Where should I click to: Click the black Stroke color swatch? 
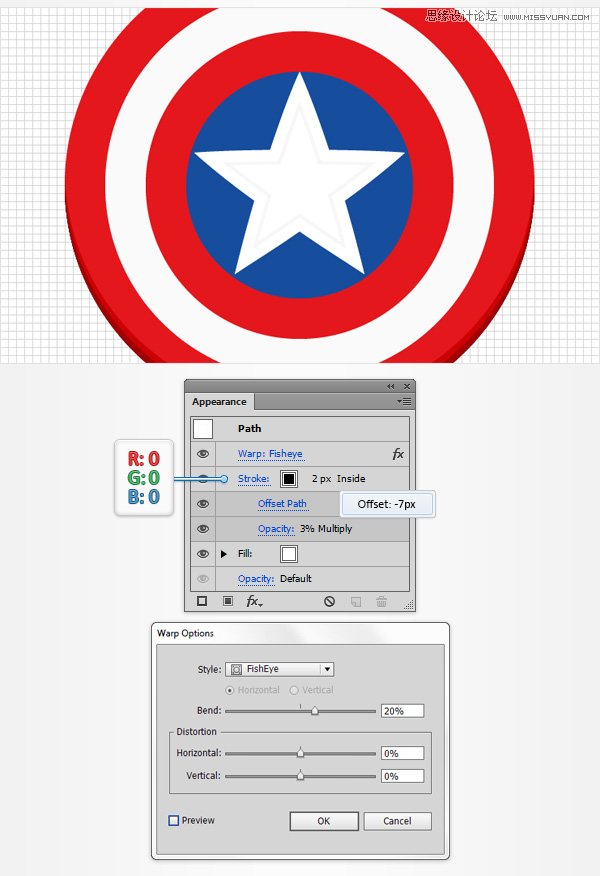point(289,479)
